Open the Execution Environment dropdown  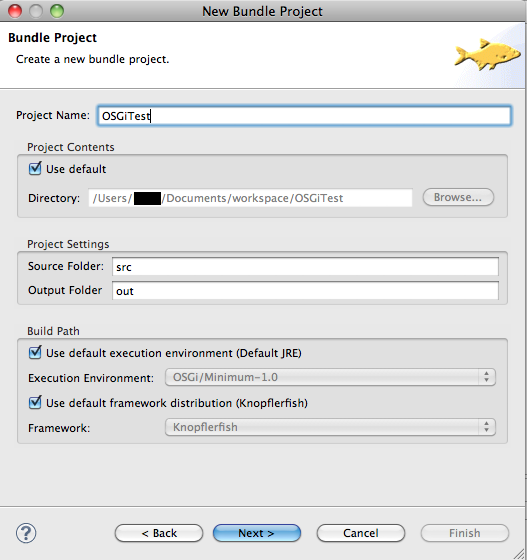coord(330,377)
